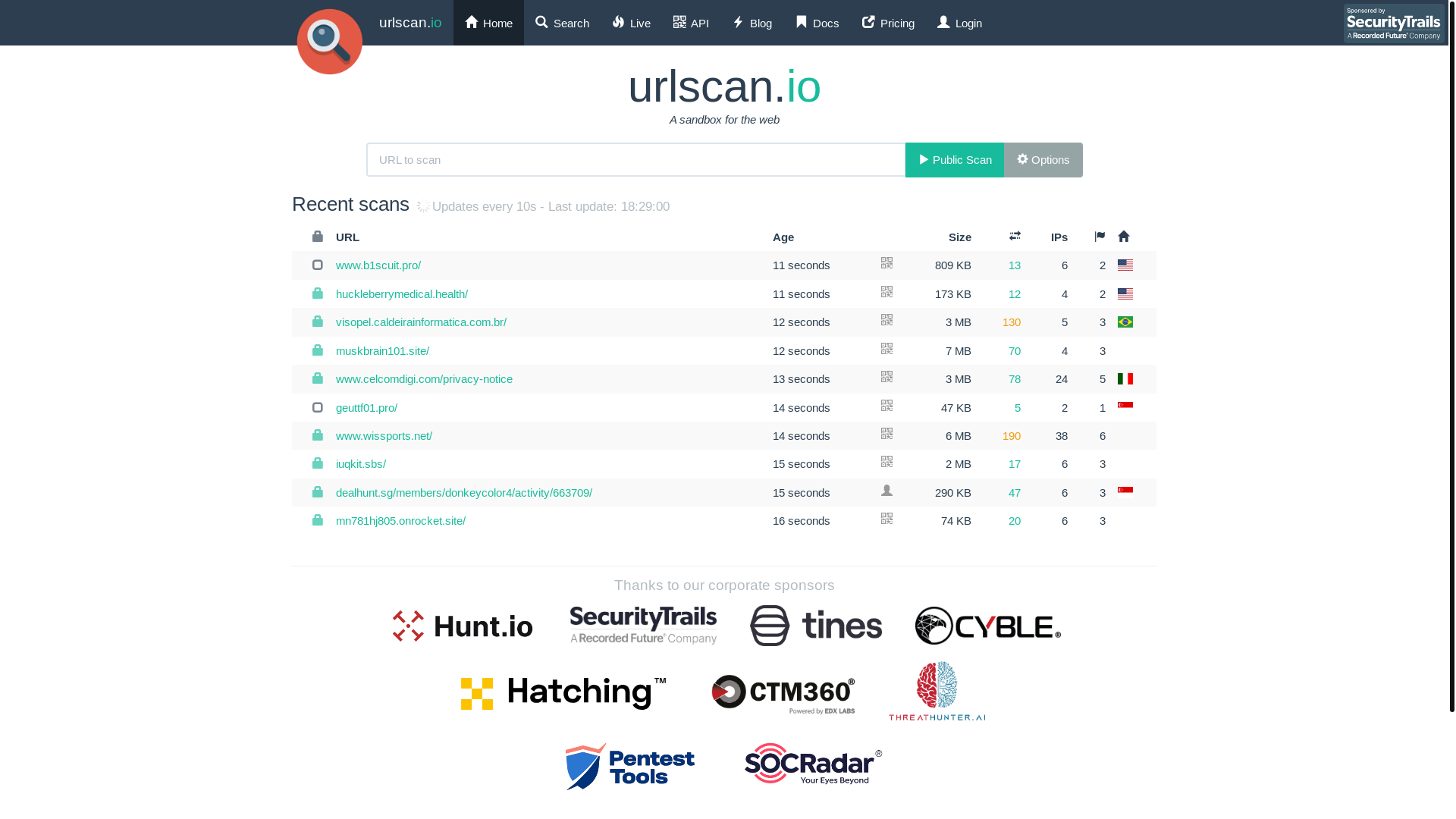1456x819 pixels.
Task: Click urlscan.io brand text link
Action: click(410, 23)
